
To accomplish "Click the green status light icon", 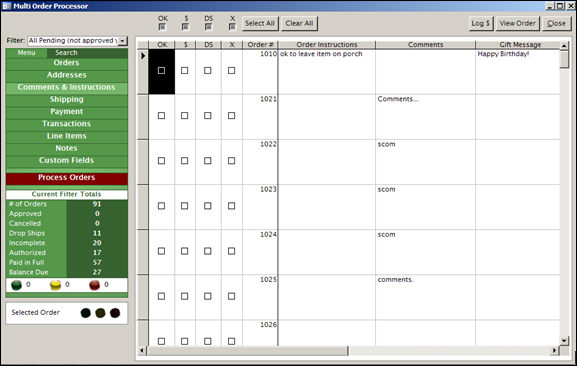I will [x=17, y=285].
